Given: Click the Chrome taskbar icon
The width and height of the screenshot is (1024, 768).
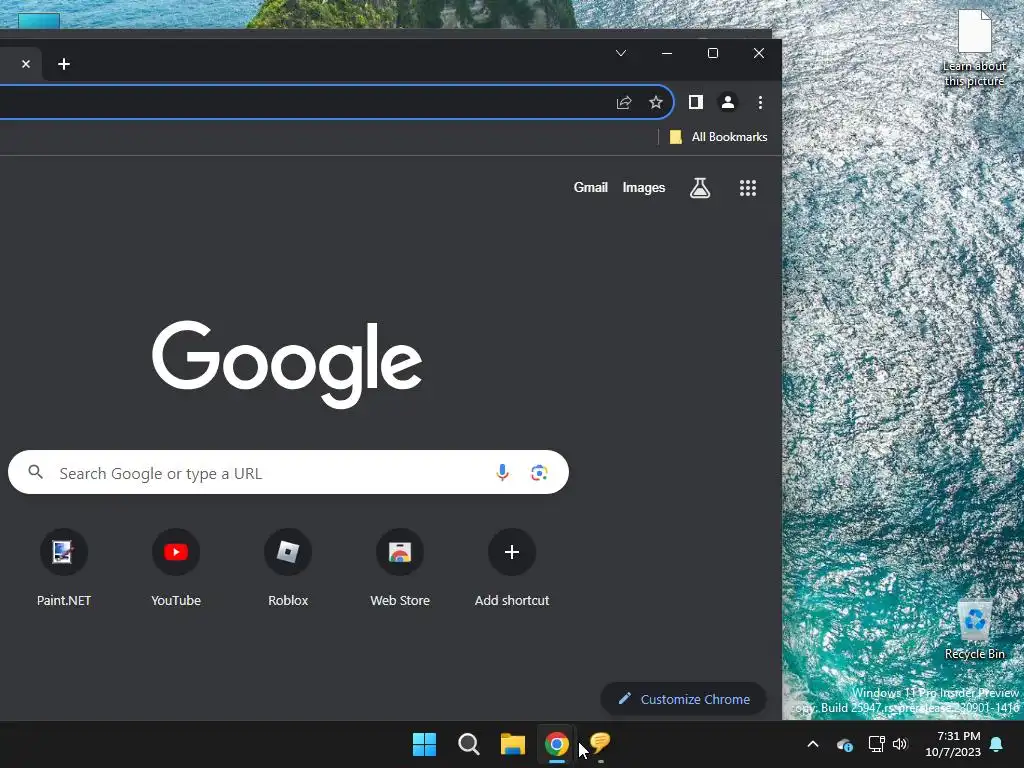Looking at the screenshot, I should (556, 744).
